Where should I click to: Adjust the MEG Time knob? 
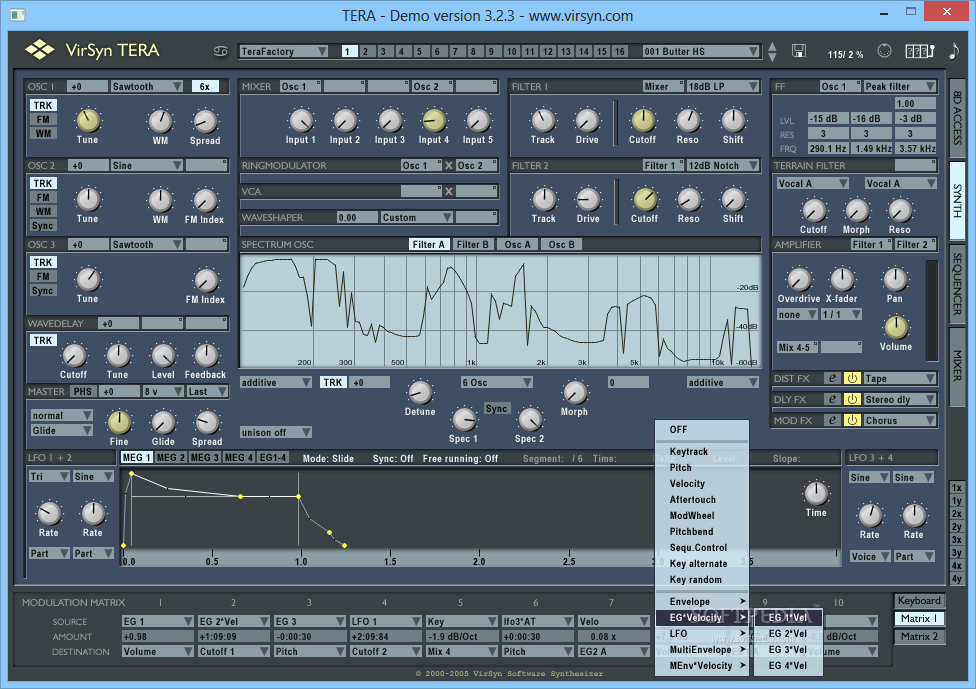tap(816, 493)
